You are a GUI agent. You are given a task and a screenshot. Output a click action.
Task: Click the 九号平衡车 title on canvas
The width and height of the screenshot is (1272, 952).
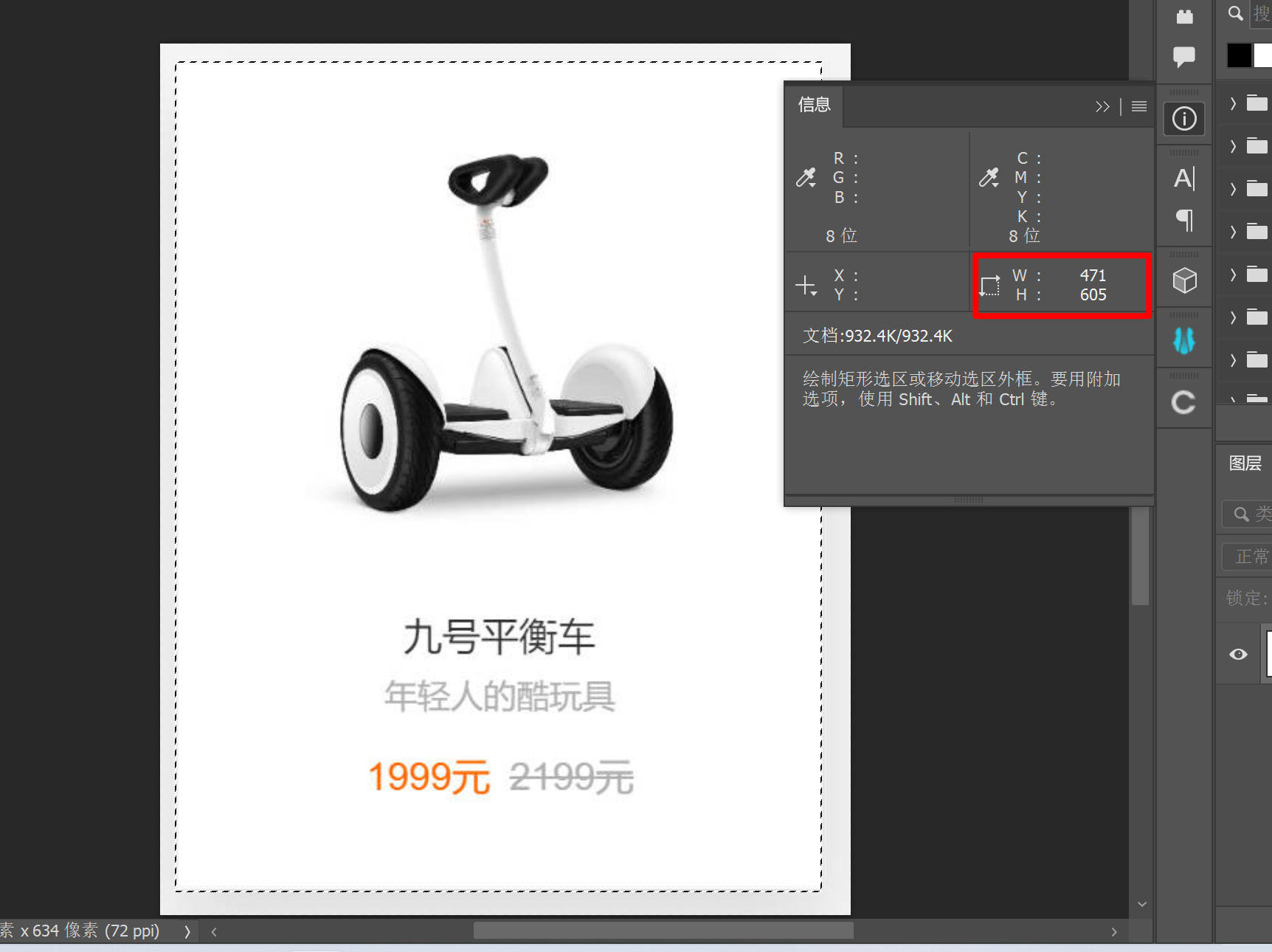tap(500, 636)
